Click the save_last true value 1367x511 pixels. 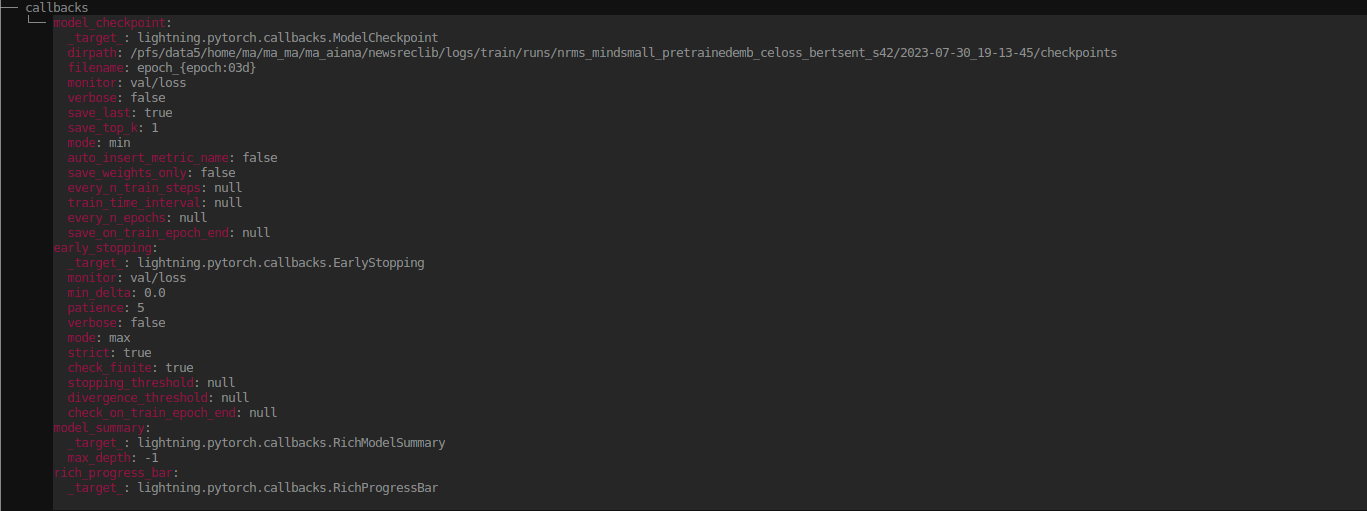coord(158,113)
